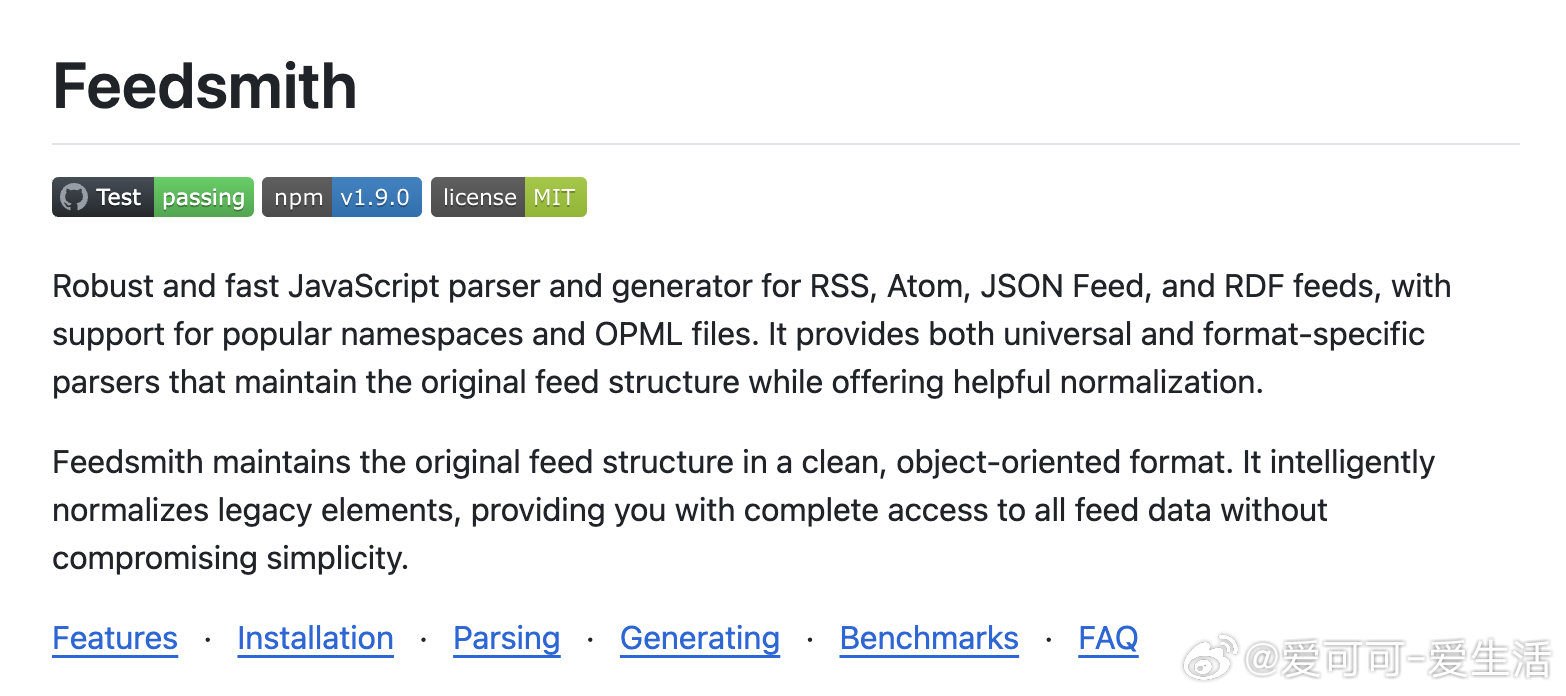This screenshot has height=696, width=1566.
Task: Open the Installation section link
Action: [315, 638]
